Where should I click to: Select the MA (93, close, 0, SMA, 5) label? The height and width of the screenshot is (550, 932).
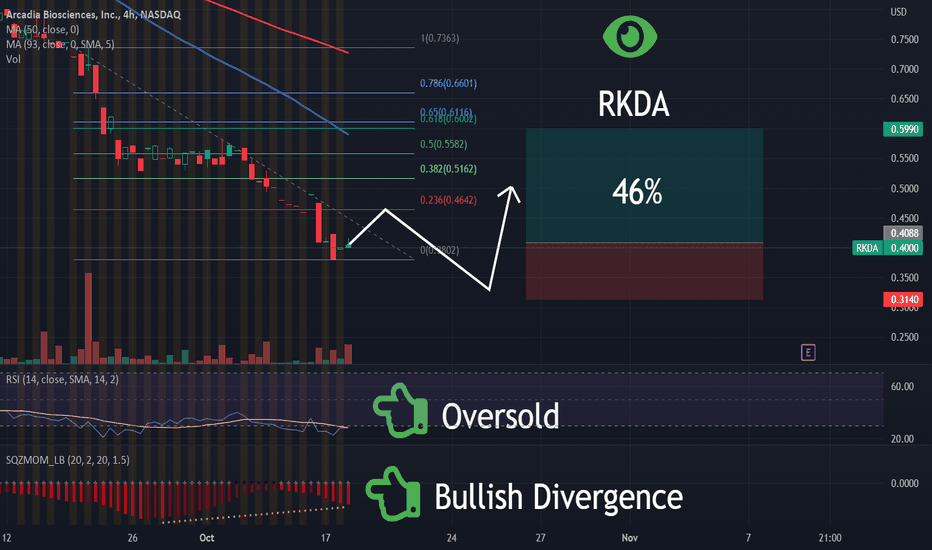(60, 44)
